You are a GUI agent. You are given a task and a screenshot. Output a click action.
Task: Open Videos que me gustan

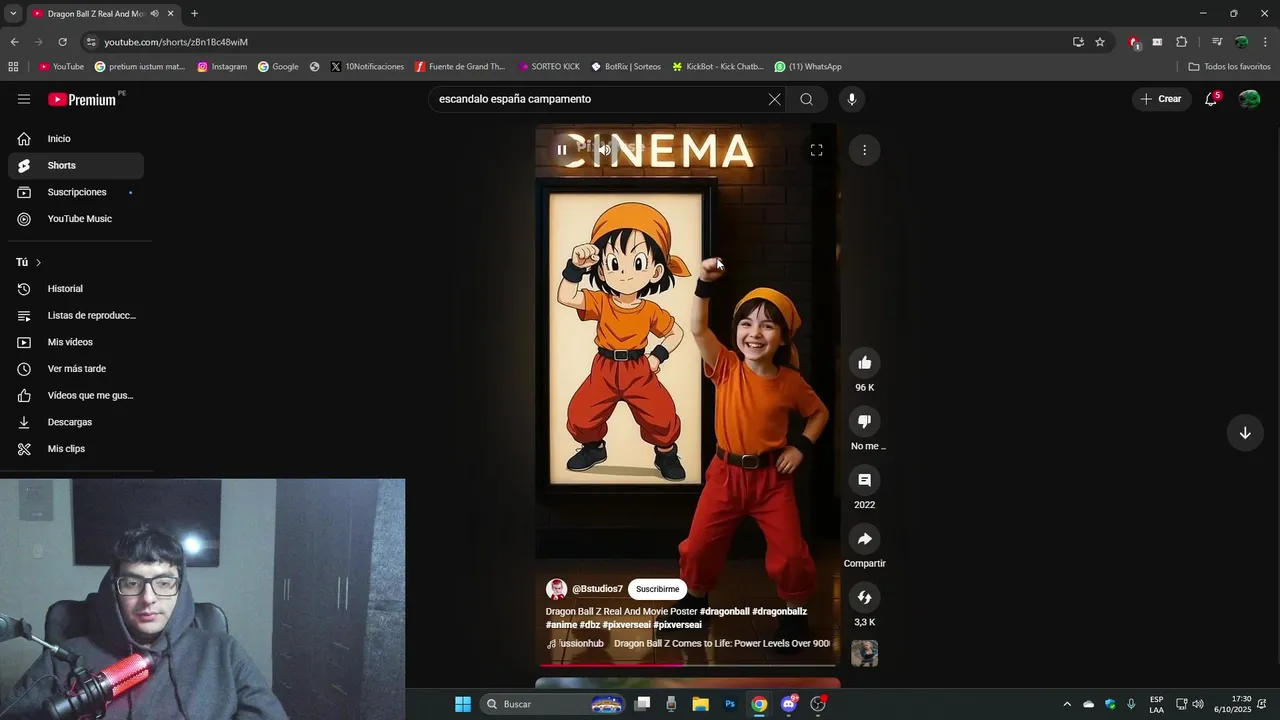76,396
